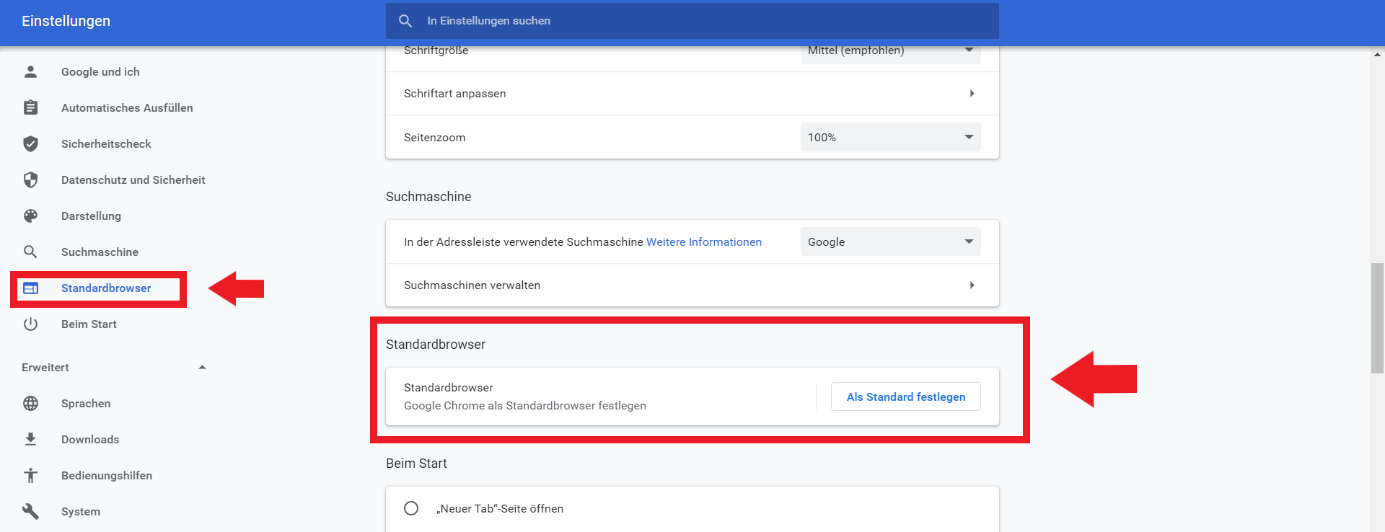Click the Als Standard festlegen button
The width and height of the screenshot is (1385, 532).
tap(905, 397)
